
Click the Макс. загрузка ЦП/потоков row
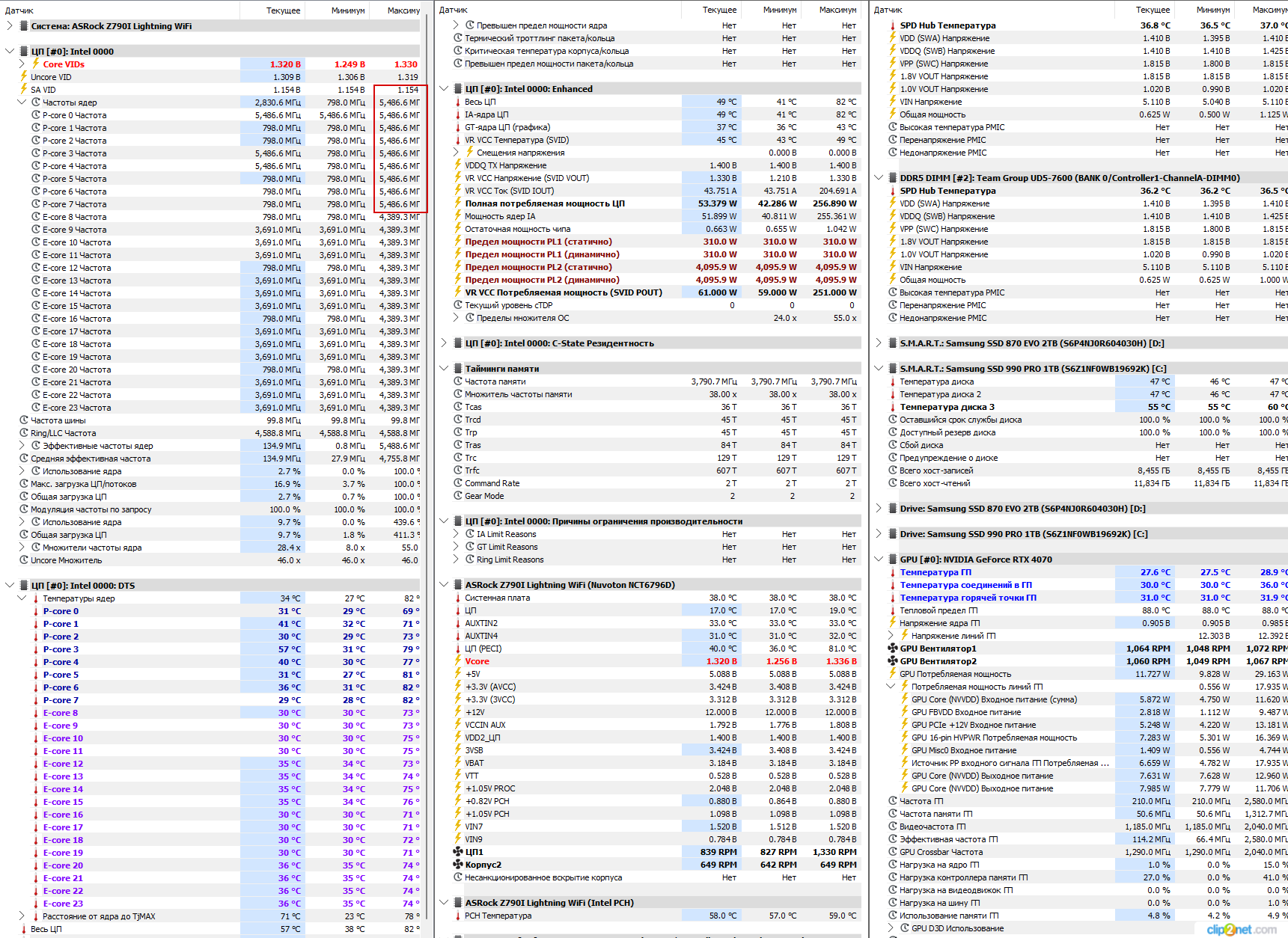tap(213, 483)
